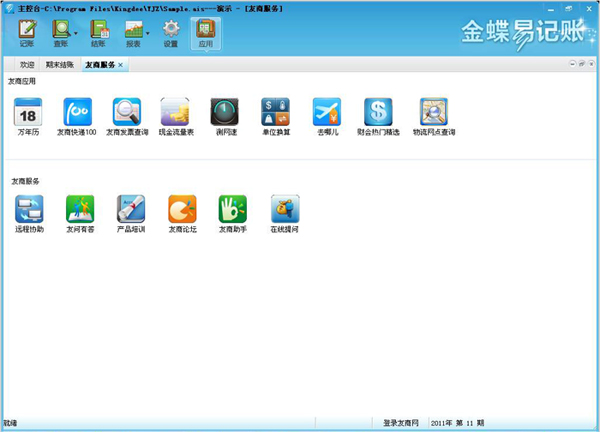Open the 现金流量表 cash flow app
Image resolution: width=600 pixels, height=432 pixels.
(176, 117)
